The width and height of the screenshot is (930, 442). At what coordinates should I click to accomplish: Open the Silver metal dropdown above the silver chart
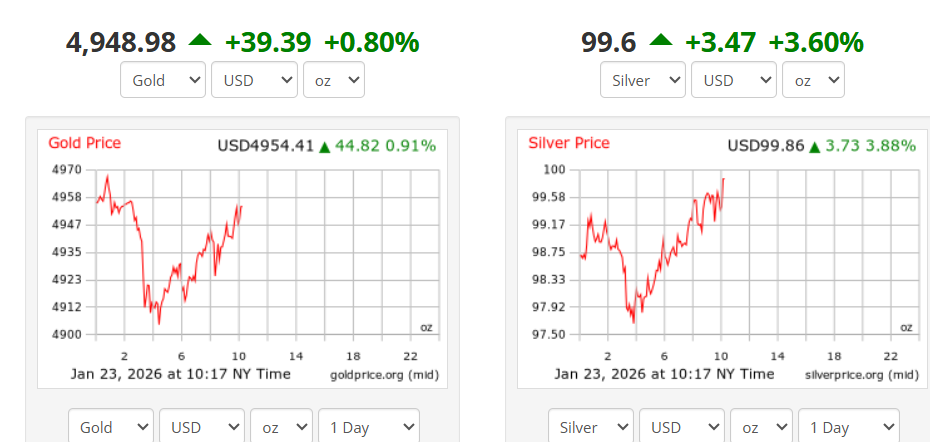[x=642, y=80]
